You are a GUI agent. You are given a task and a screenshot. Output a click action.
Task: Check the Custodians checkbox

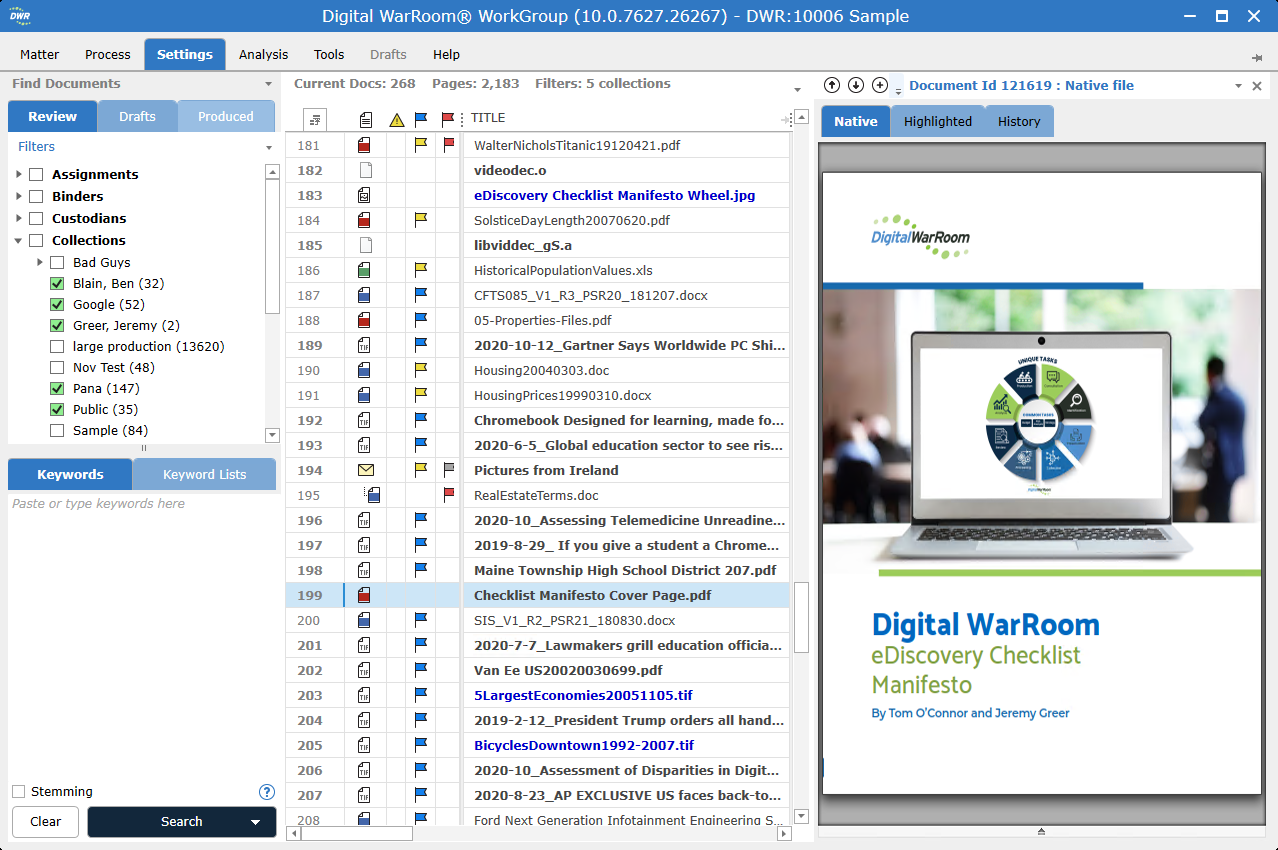coord(36,219)
